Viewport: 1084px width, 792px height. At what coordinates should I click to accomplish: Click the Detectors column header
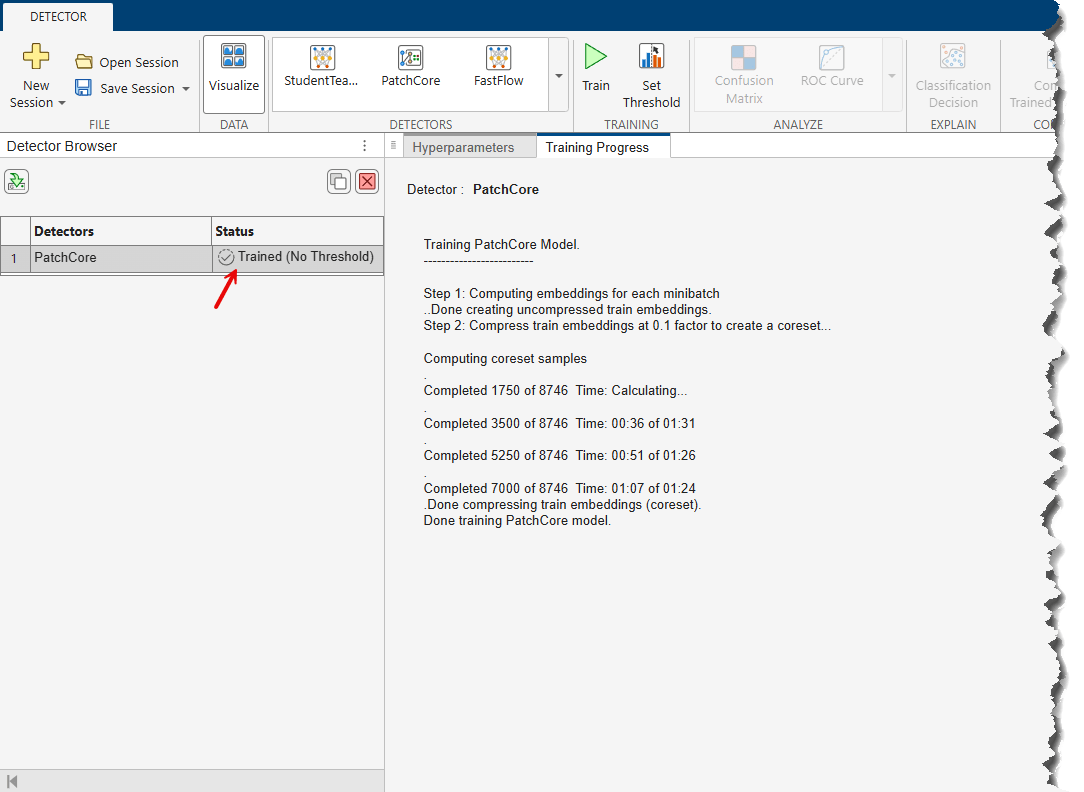(x=121, y=232)
